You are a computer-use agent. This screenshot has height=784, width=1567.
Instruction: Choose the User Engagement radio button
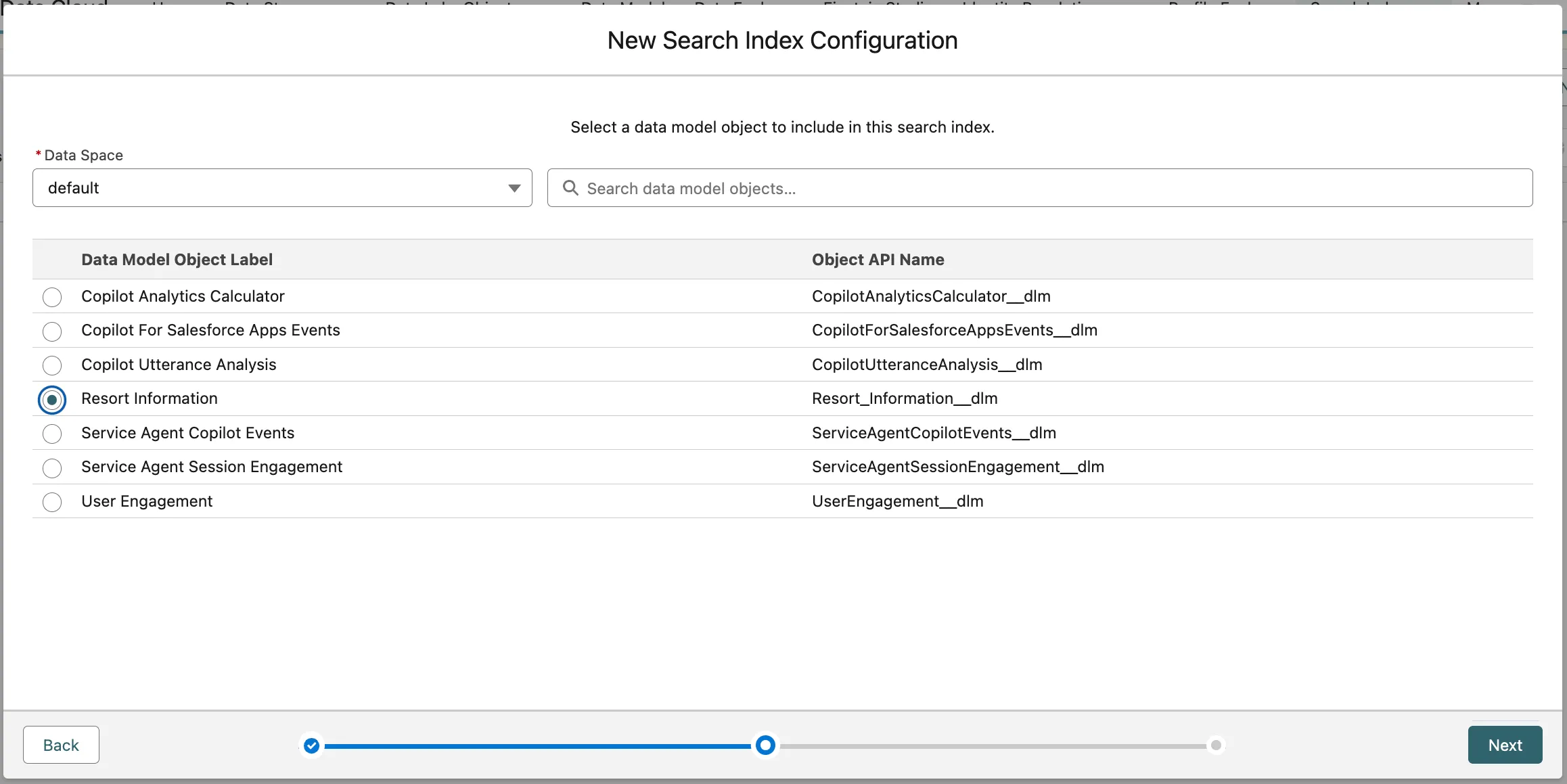(52, 502)
